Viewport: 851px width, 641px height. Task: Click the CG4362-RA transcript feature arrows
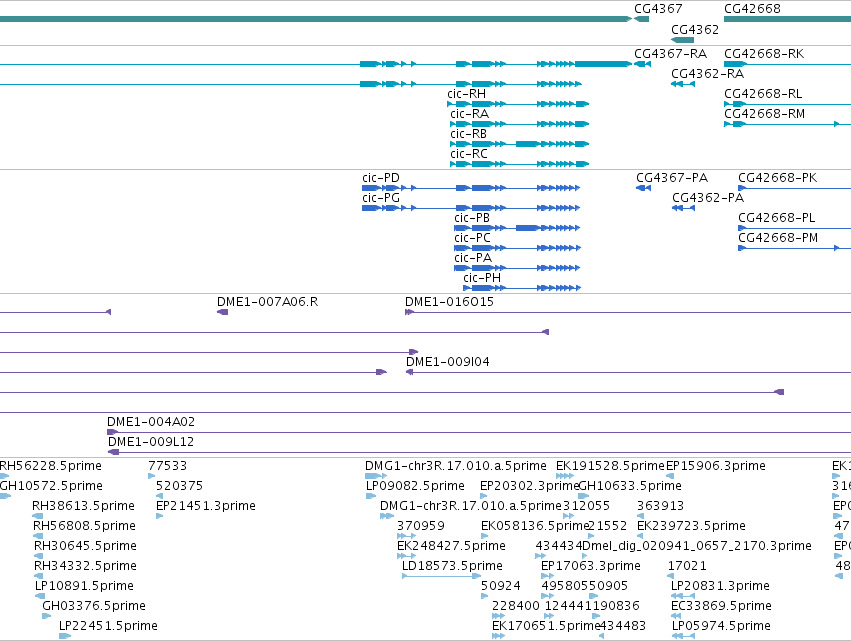click(x=683, y=84)
